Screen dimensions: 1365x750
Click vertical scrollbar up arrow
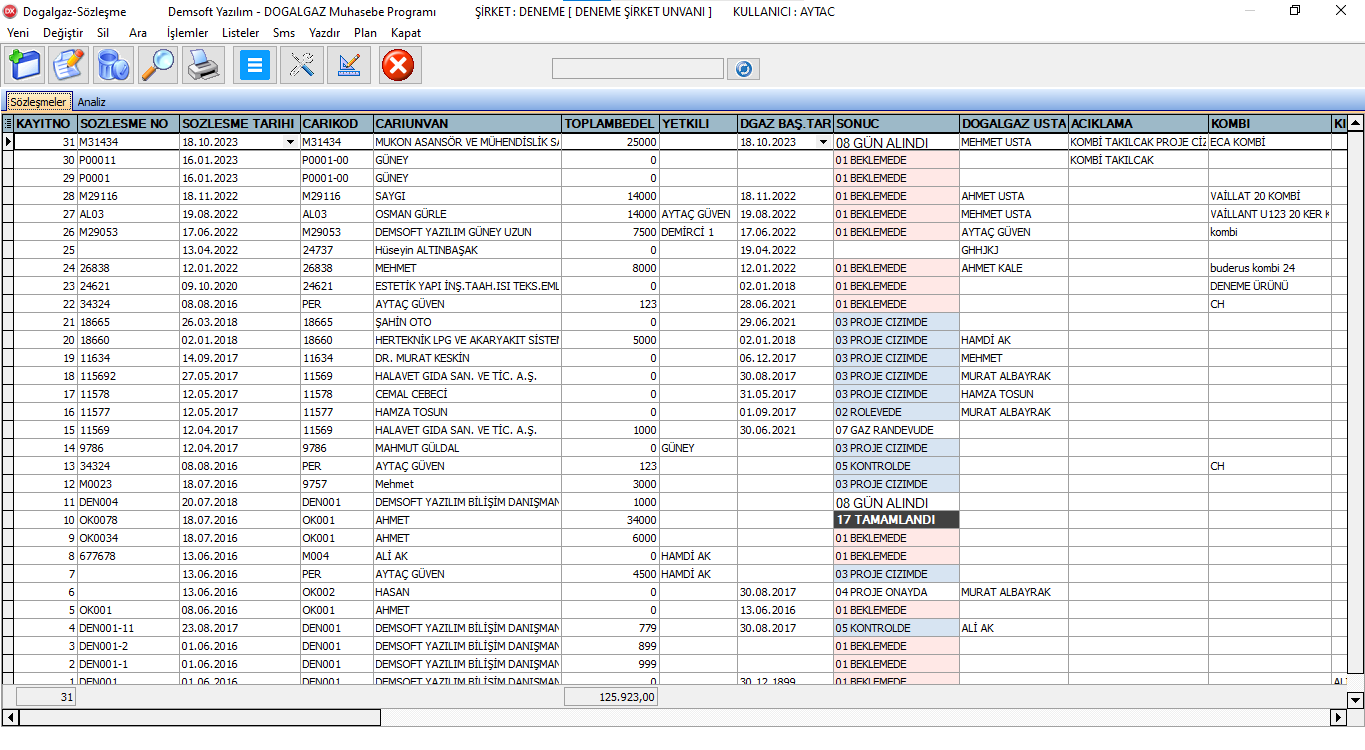tap(1355, 124)
